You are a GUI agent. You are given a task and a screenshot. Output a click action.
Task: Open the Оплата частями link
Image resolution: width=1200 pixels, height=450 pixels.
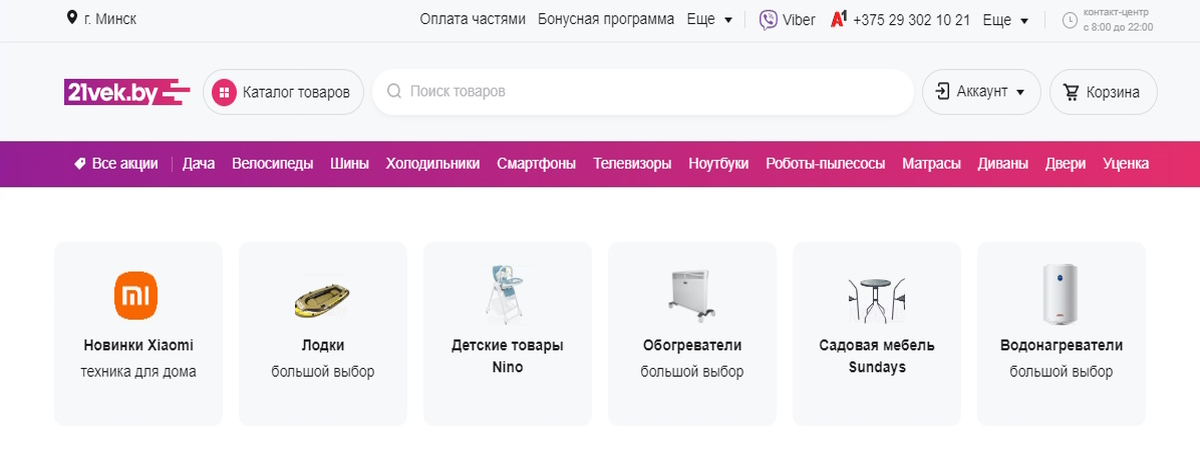(472, 20)
